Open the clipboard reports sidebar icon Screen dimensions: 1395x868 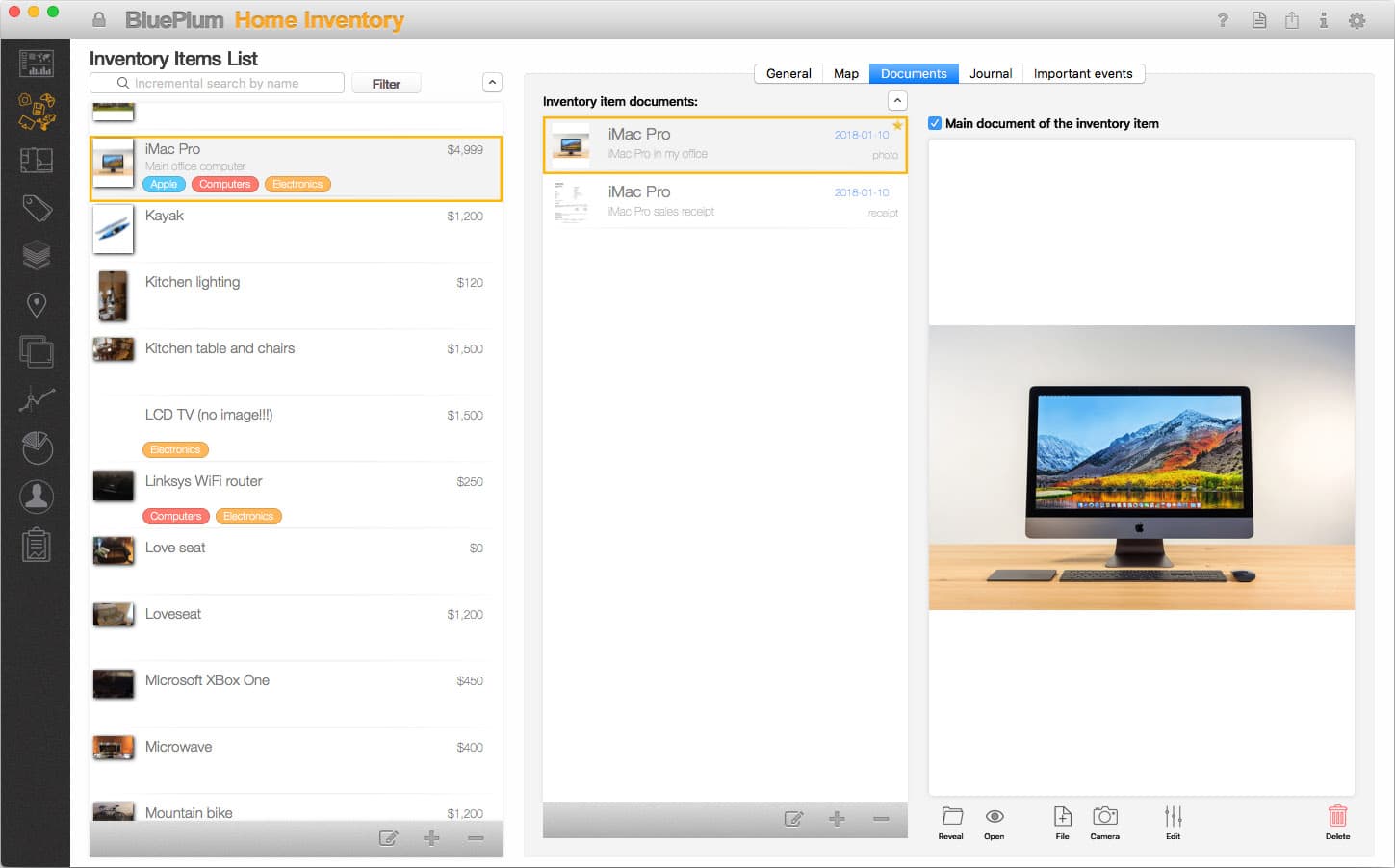tap(37, 545)
